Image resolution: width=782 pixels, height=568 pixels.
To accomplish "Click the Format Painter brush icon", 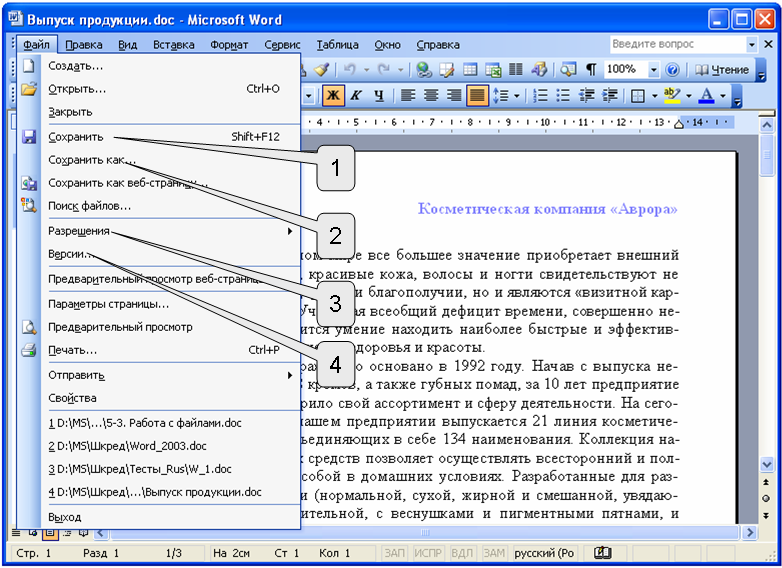I will pyautogui.click(x=322, y=70).
